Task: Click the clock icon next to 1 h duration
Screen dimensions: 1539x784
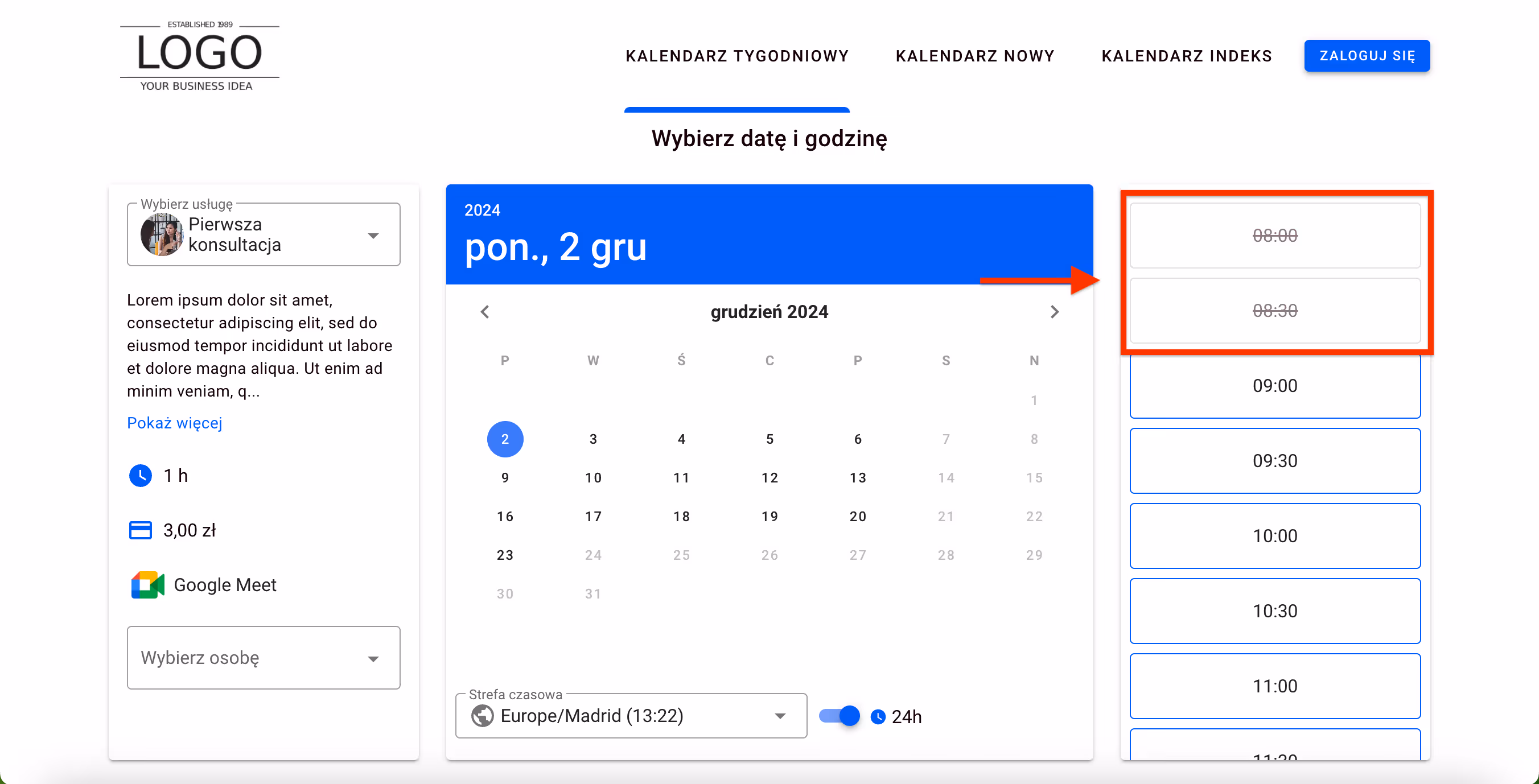Action: [141, 475]
